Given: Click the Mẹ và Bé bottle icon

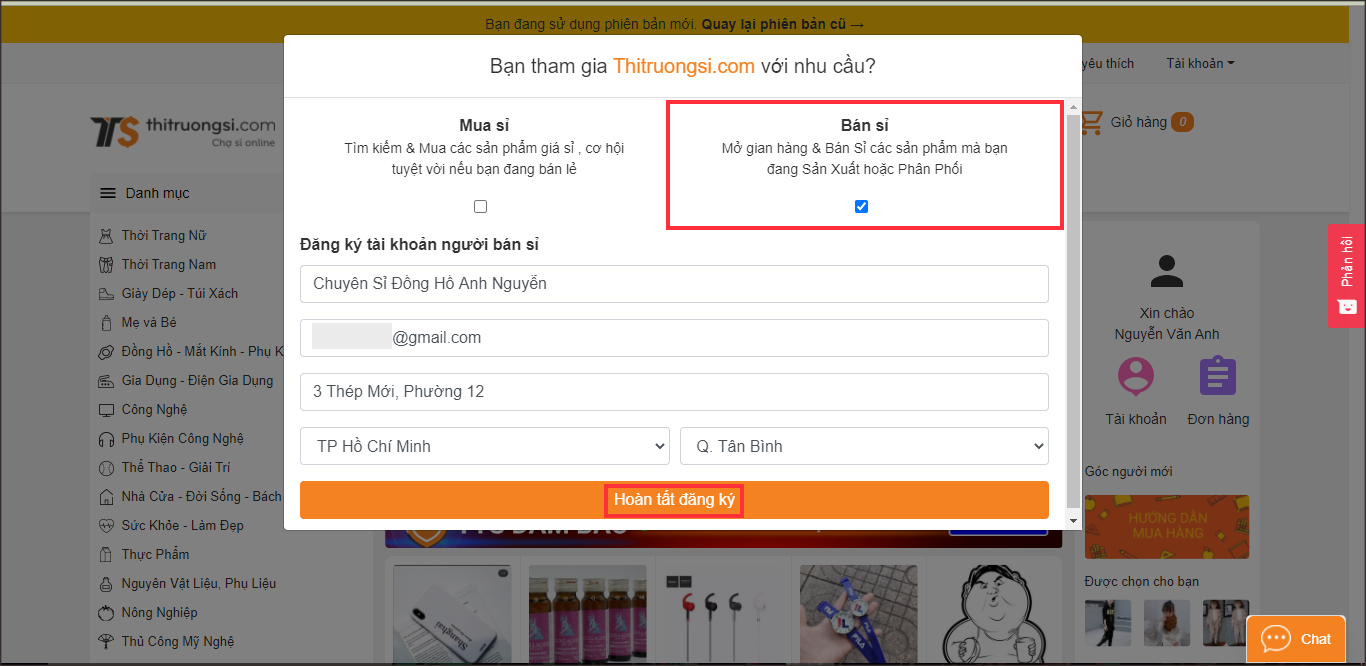Looking at the screenshot, I should click(x=106, y=323).
